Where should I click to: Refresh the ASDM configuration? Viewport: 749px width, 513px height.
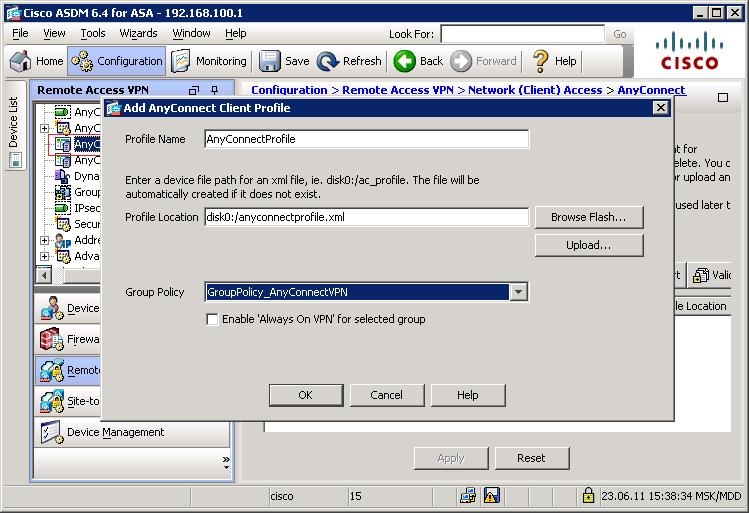point(349,61)
